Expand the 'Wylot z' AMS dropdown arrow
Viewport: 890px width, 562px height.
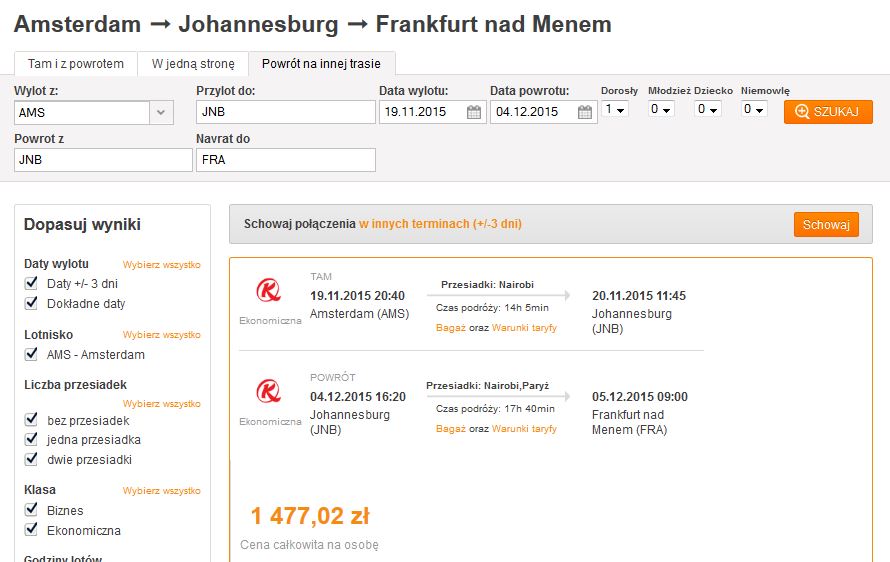coord(161,112)
